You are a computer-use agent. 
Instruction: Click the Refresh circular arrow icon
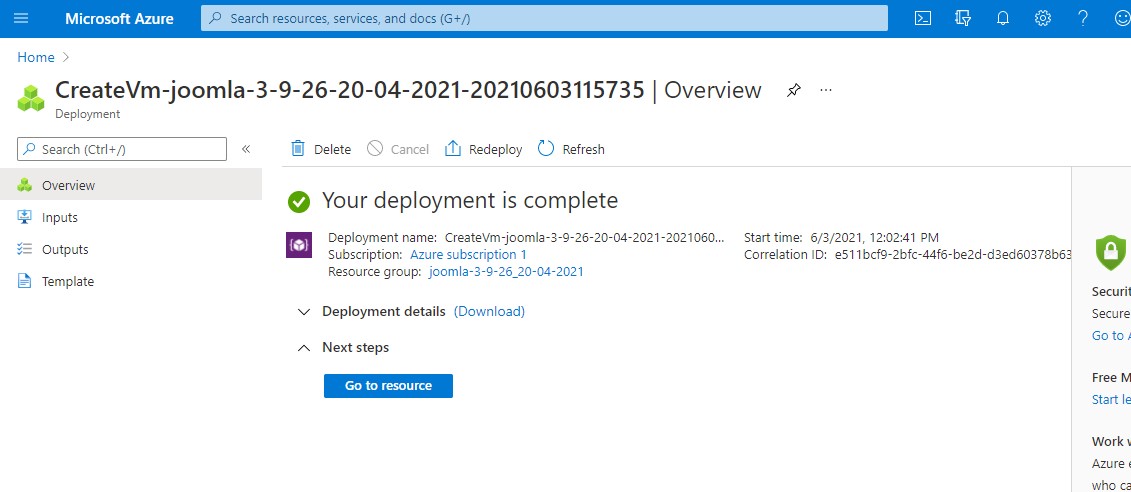pyautogui.click(x=546, y=149)
